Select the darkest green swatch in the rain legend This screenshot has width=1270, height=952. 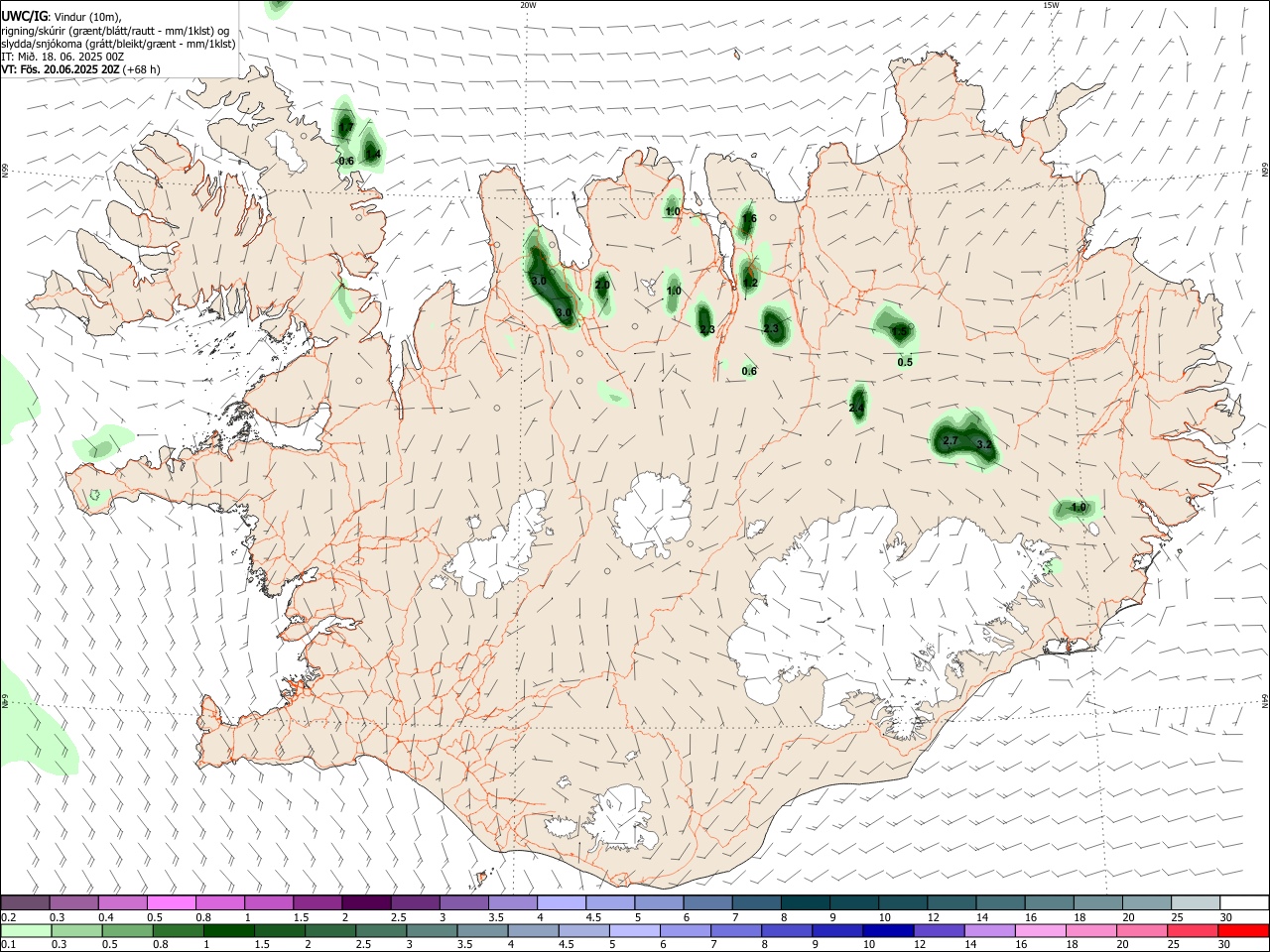229,930
